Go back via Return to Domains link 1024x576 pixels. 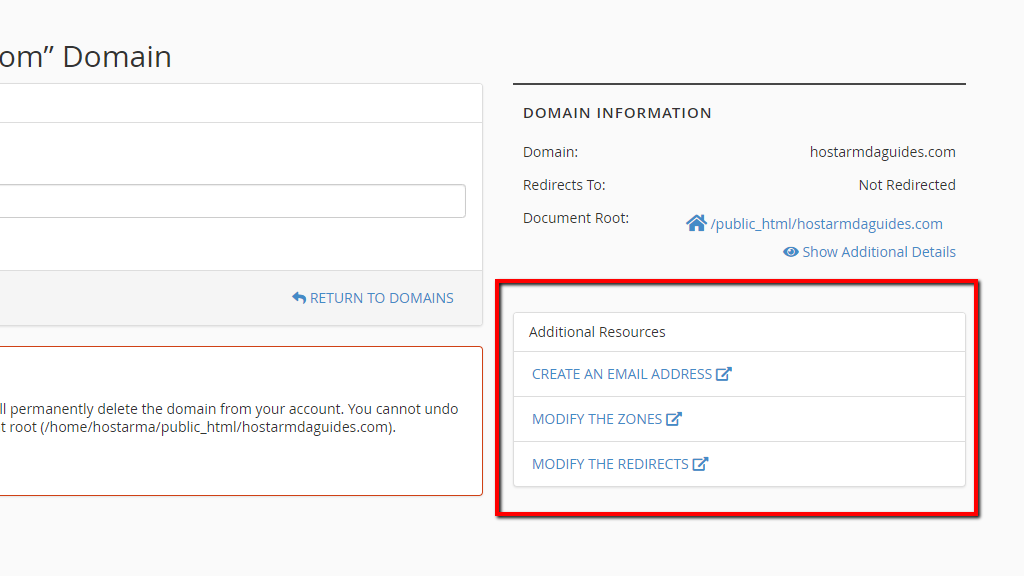tap(381, 298)
